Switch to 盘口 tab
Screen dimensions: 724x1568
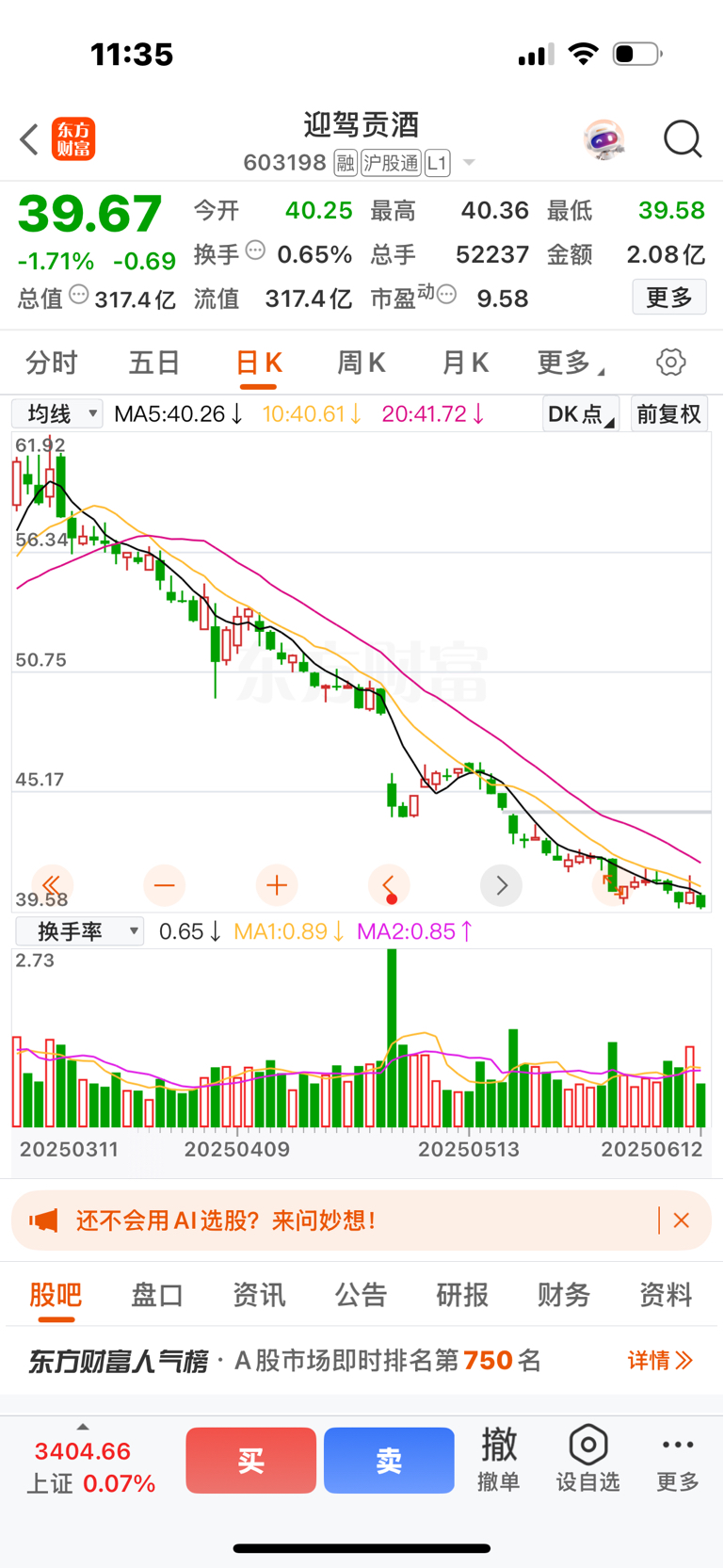[157, 1295]
